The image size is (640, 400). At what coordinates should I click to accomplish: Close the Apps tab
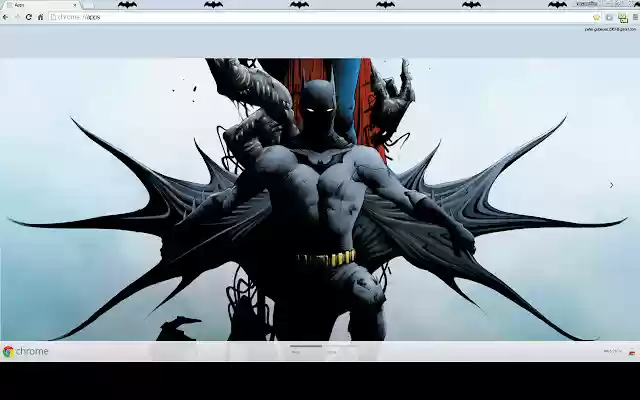coord(75,5)
